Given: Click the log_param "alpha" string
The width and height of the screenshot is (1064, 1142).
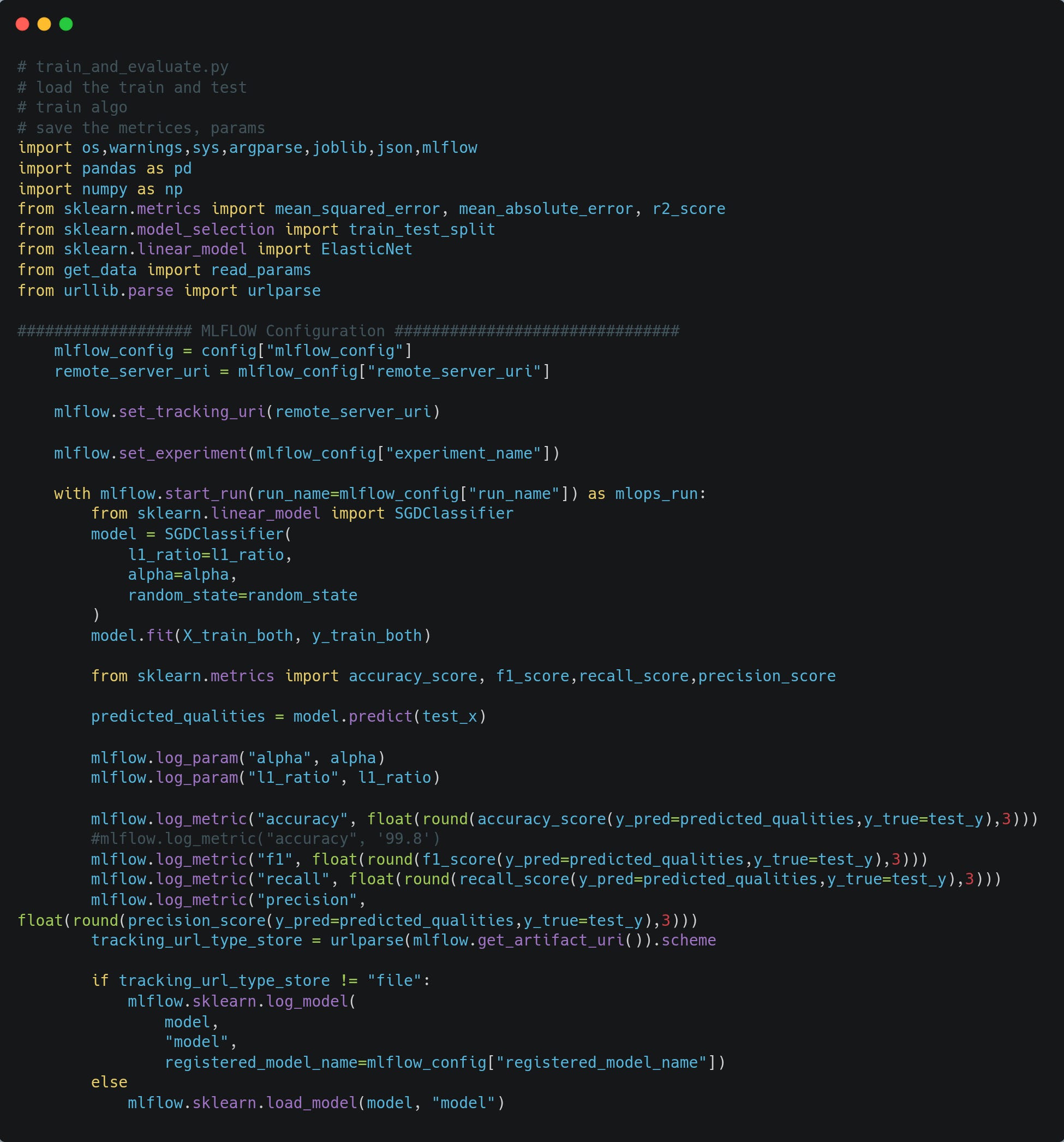Looking at the screenshot, I should [x=279, y=758].
